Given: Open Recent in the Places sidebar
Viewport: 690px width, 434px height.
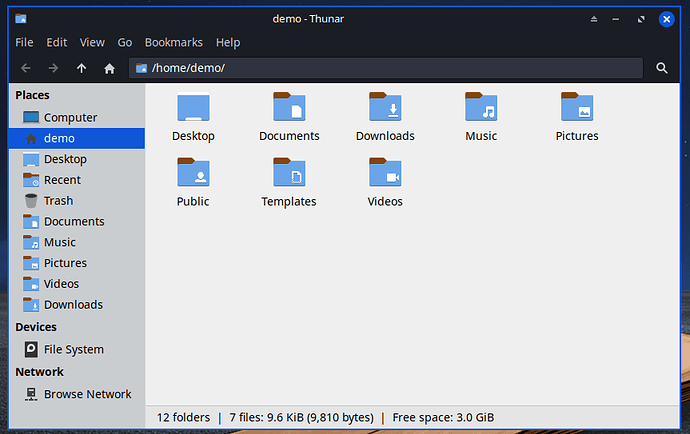Looking at the screenshot, I should 62,180.
